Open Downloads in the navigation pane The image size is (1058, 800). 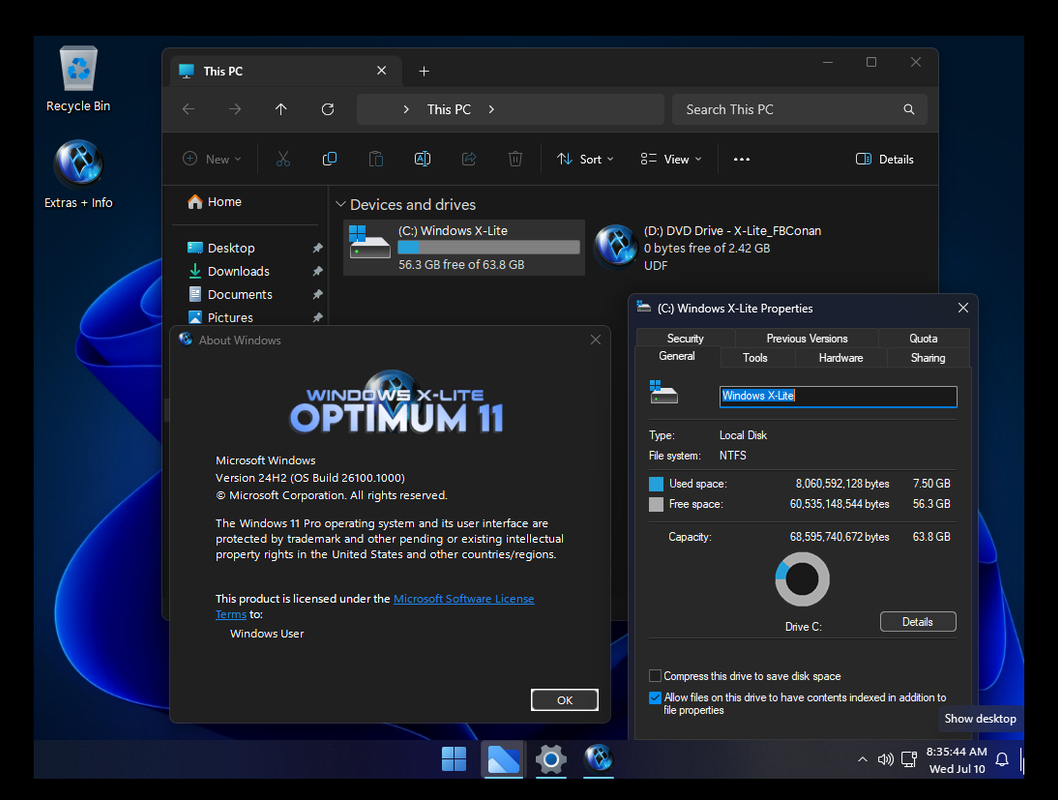pos(229,271)
